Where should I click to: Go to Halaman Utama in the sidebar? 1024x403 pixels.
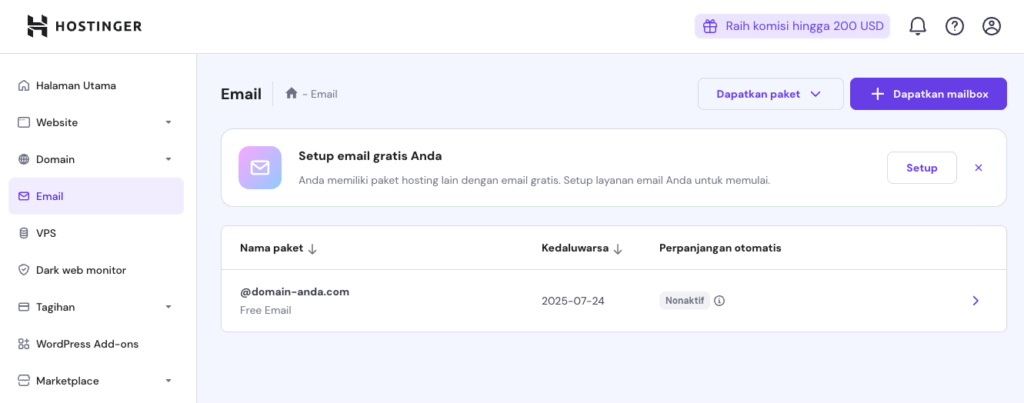point(76,85)
